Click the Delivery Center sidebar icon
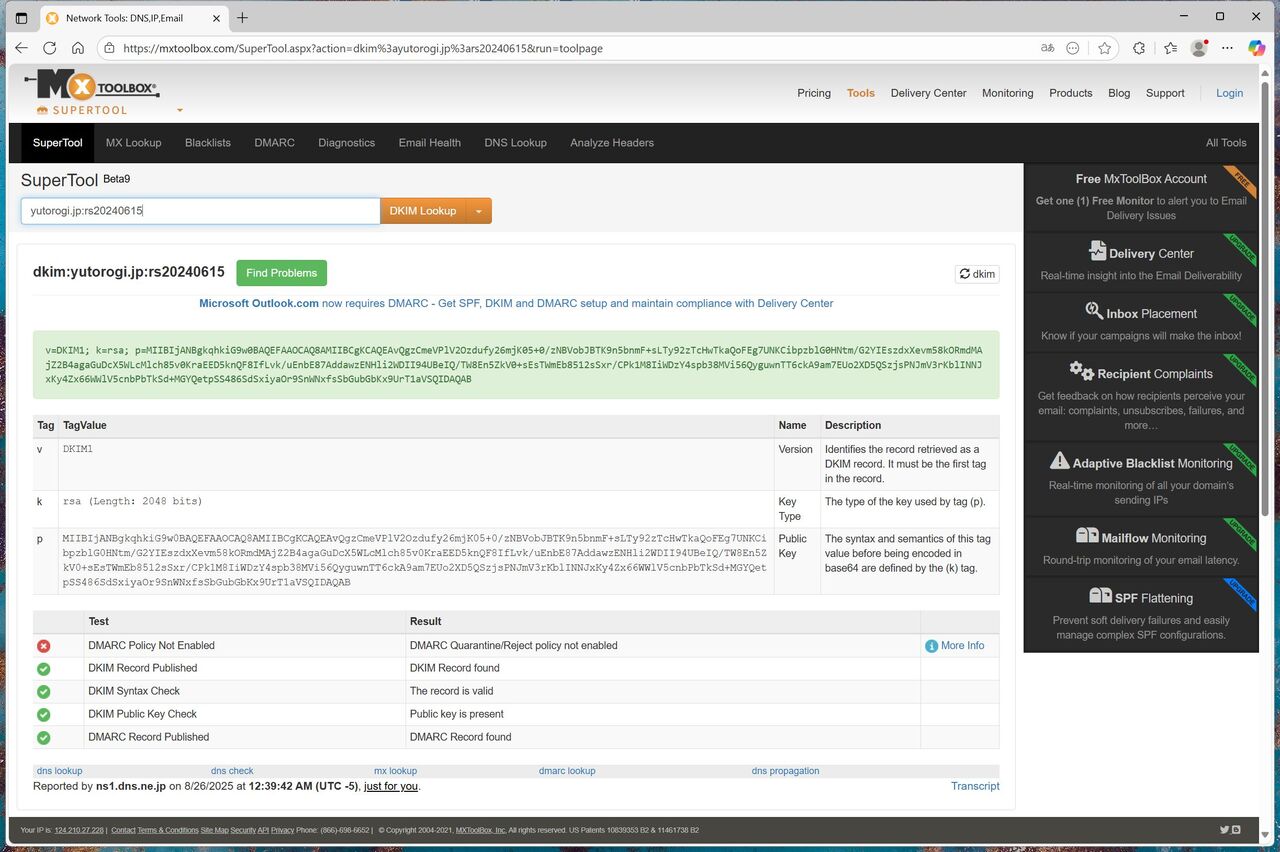This screenshot has width=1280, height=852. click(1097, 250)
